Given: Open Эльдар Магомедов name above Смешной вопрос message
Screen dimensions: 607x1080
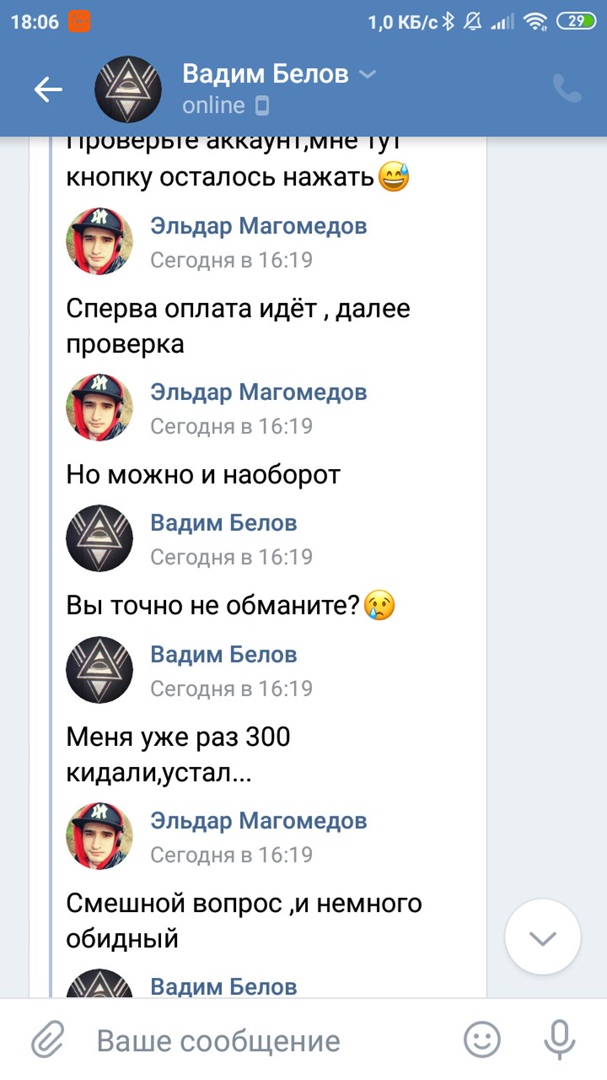Looking at the screenshot, I should 258,821.
